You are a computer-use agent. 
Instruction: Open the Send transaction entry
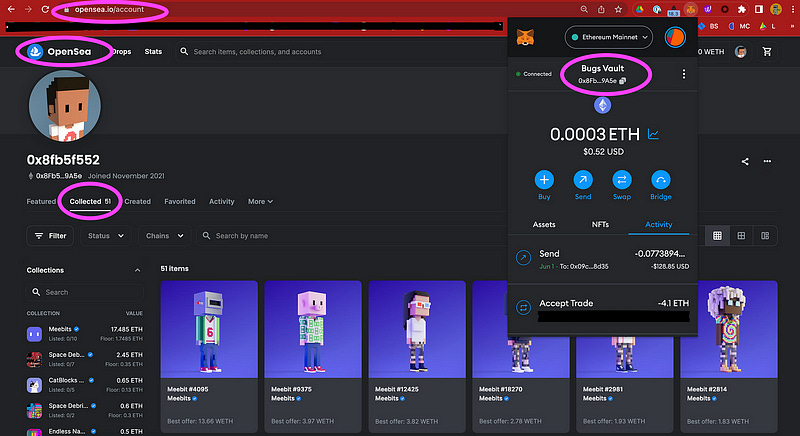point(603,259)
